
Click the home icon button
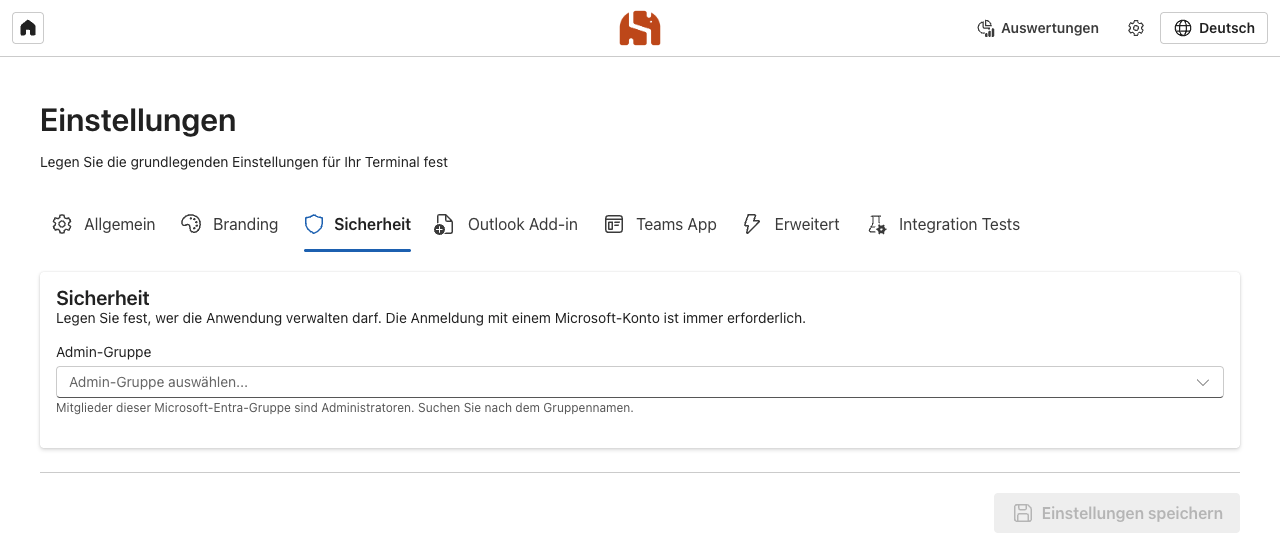(x=28, y=28)
